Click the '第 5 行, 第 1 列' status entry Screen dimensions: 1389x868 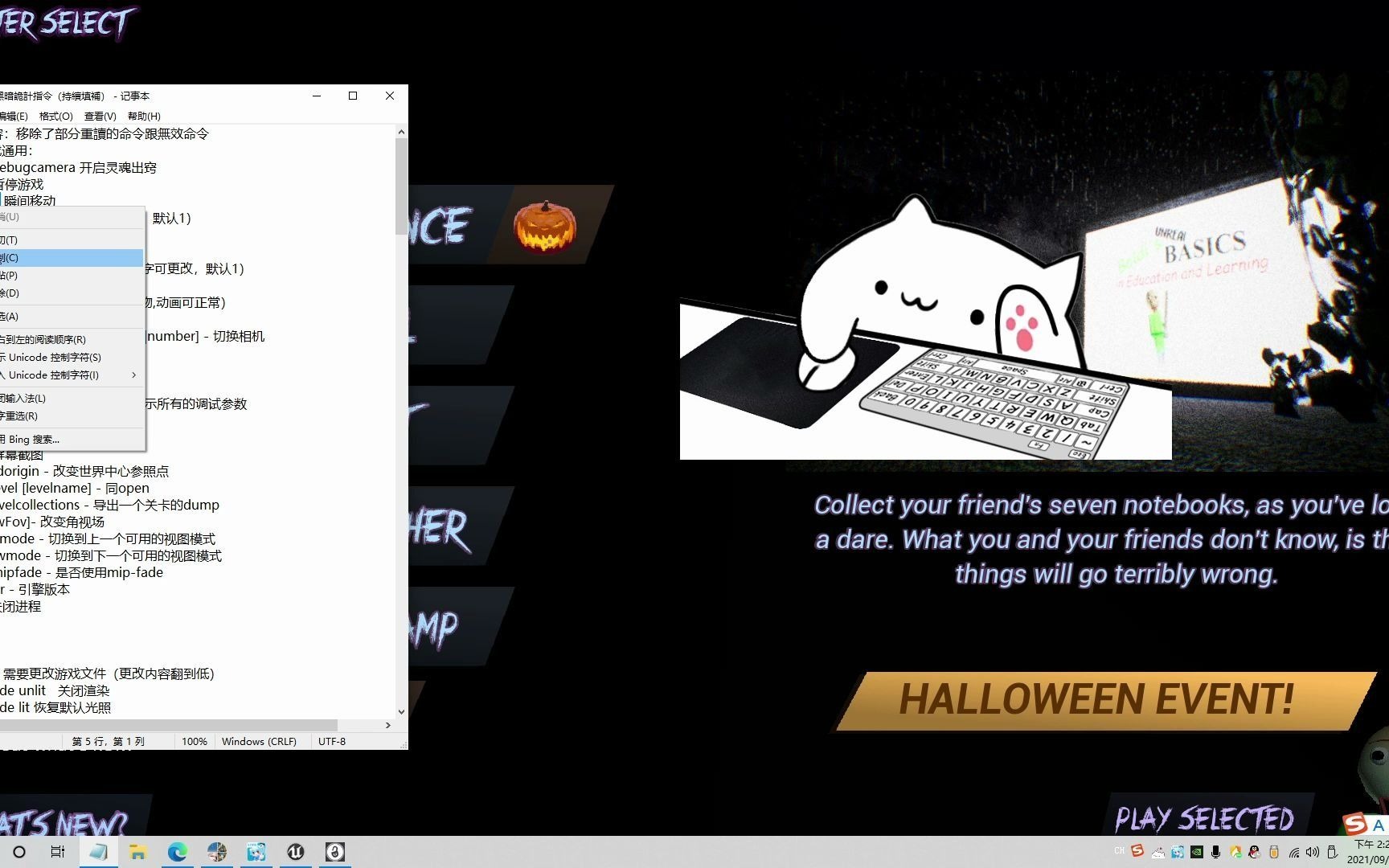pyautogui.click(x=109, y=741)
